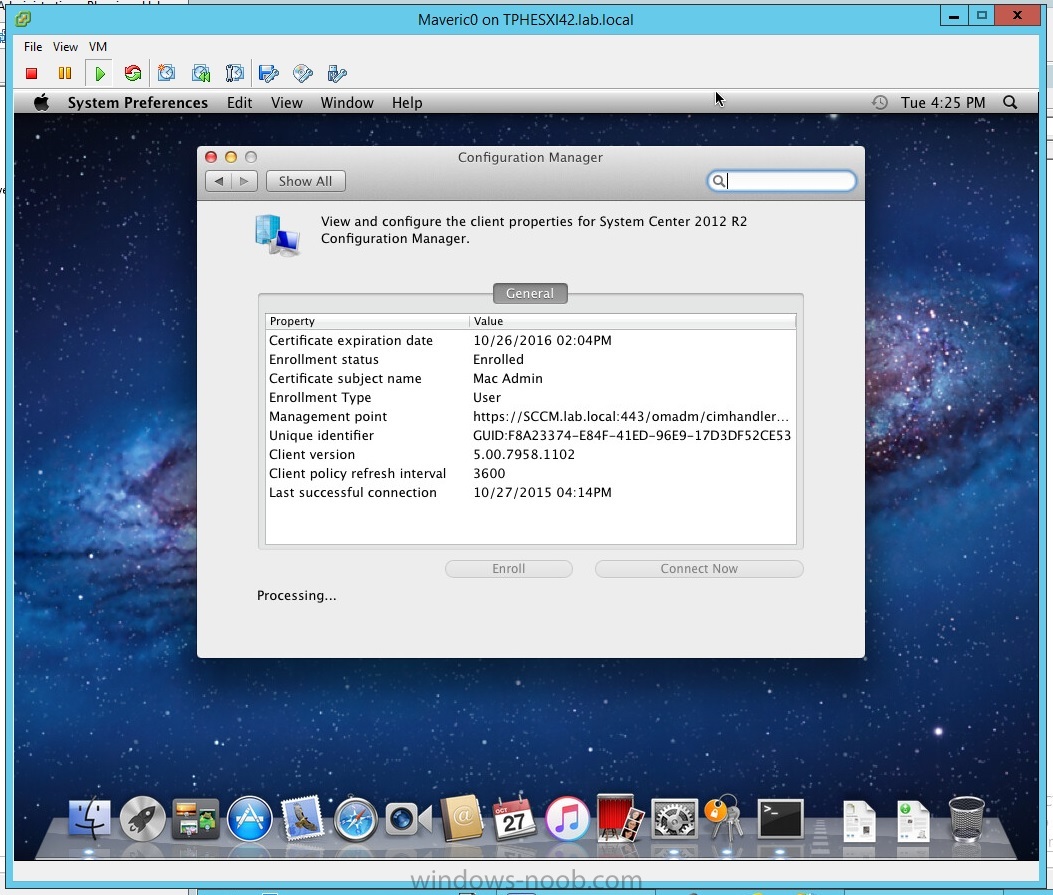Click the Connect CD/DVD toolbar icon

tap(303, 73)
